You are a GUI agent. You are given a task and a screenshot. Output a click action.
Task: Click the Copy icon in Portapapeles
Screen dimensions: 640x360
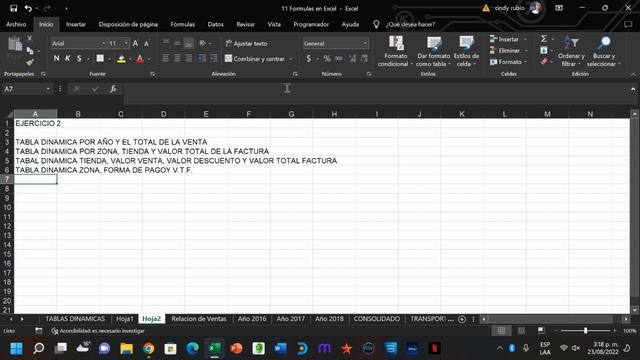(x=30, y=51)
